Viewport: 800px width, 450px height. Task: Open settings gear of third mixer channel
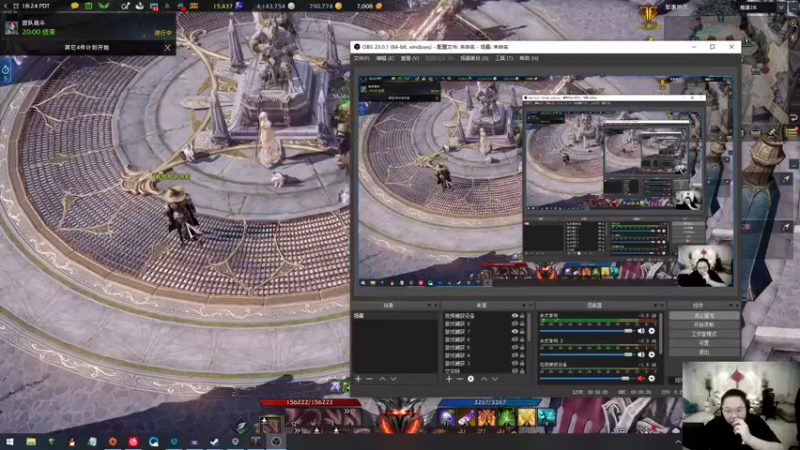652,379
